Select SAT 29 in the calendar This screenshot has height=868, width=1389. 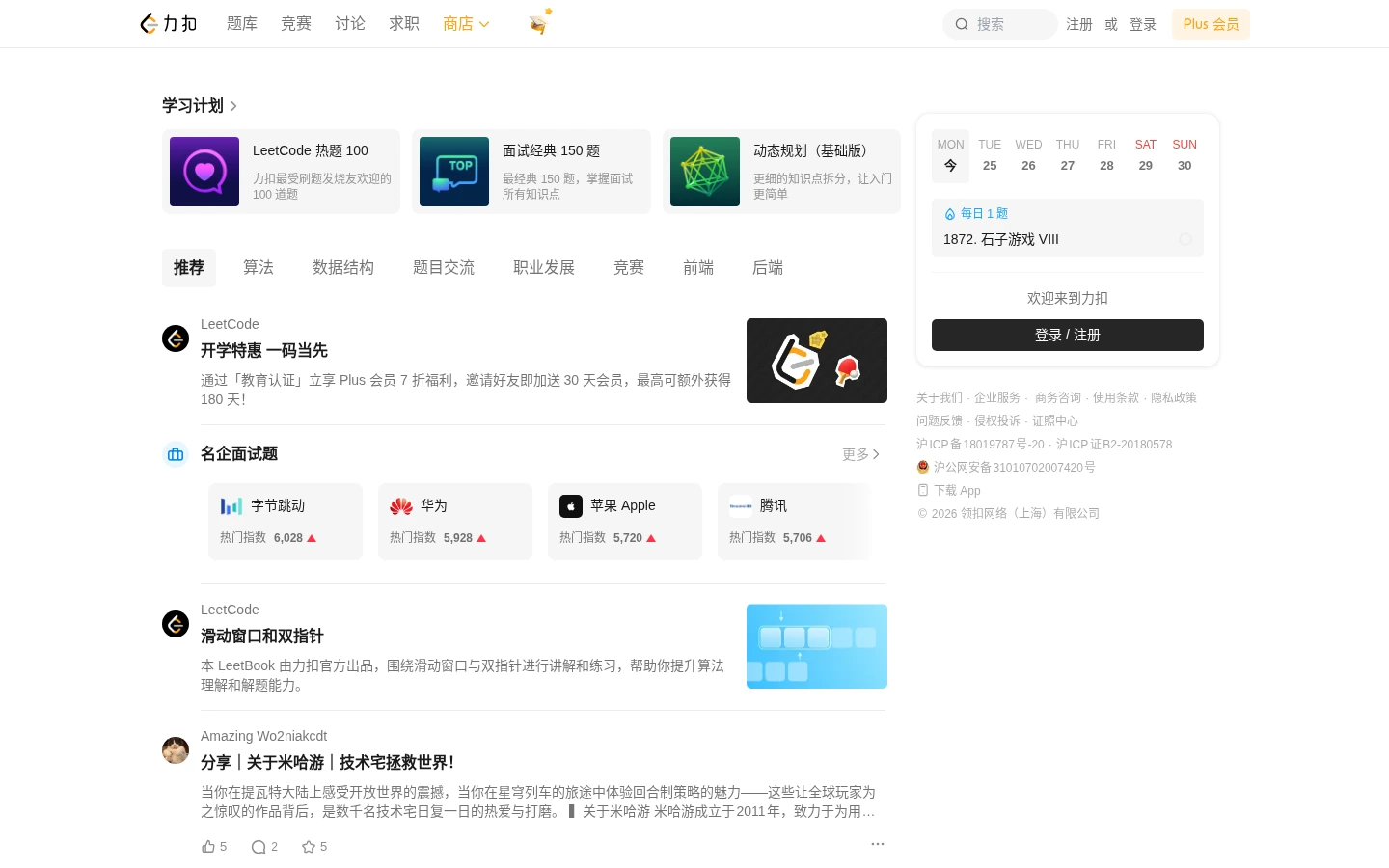(1146, 155)
